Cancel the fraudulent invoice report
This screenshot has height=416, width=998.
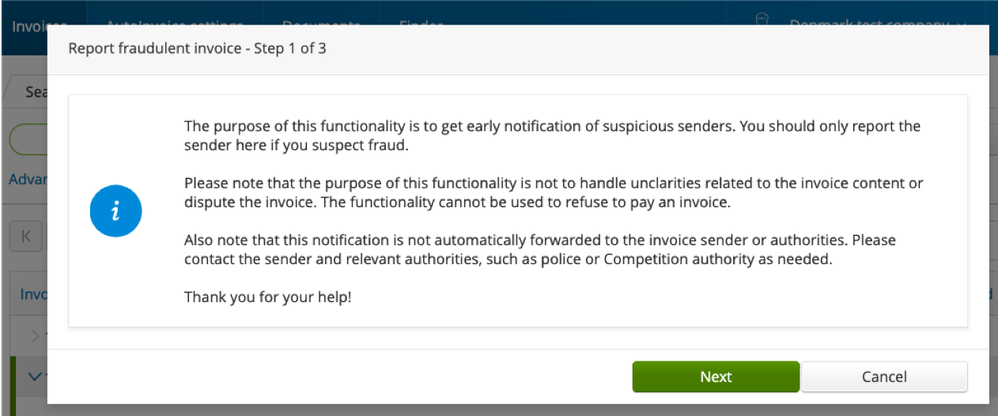tap(884, 377)
